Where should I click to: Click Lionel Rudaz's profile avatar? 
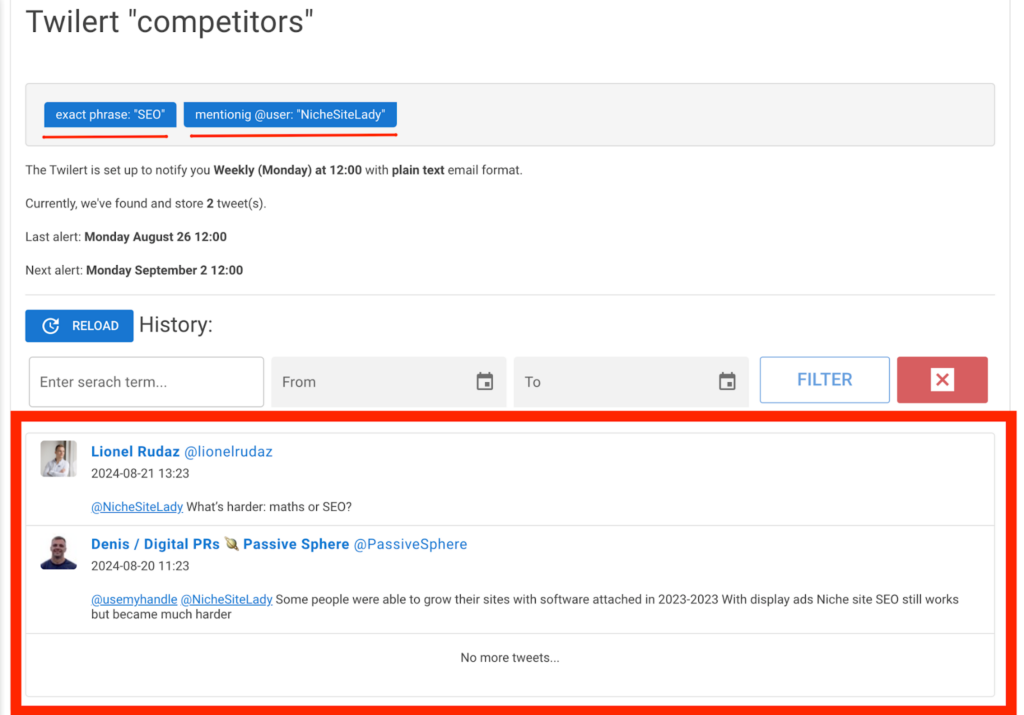tap(59, 459)
